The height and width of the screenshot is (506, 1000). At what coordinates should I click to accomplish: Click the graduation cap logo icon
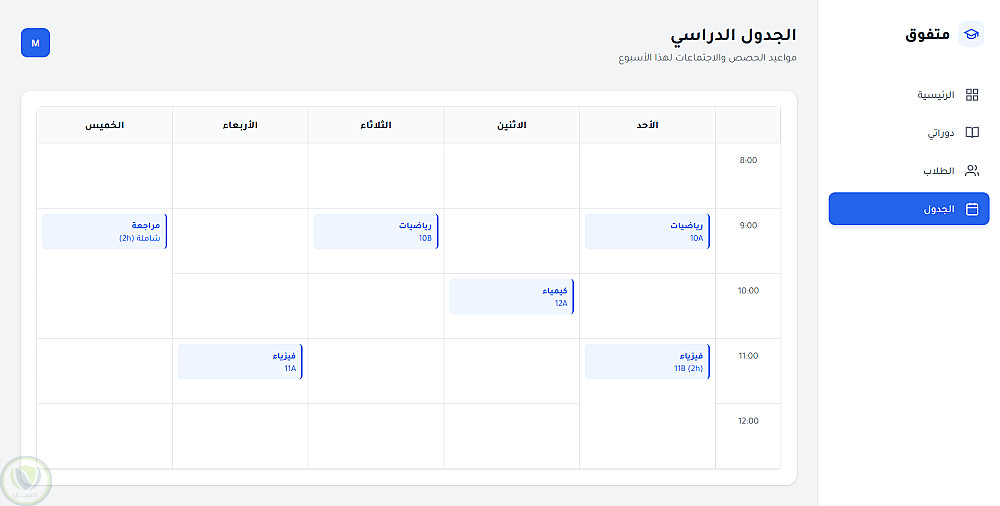[x=971, y=34]
